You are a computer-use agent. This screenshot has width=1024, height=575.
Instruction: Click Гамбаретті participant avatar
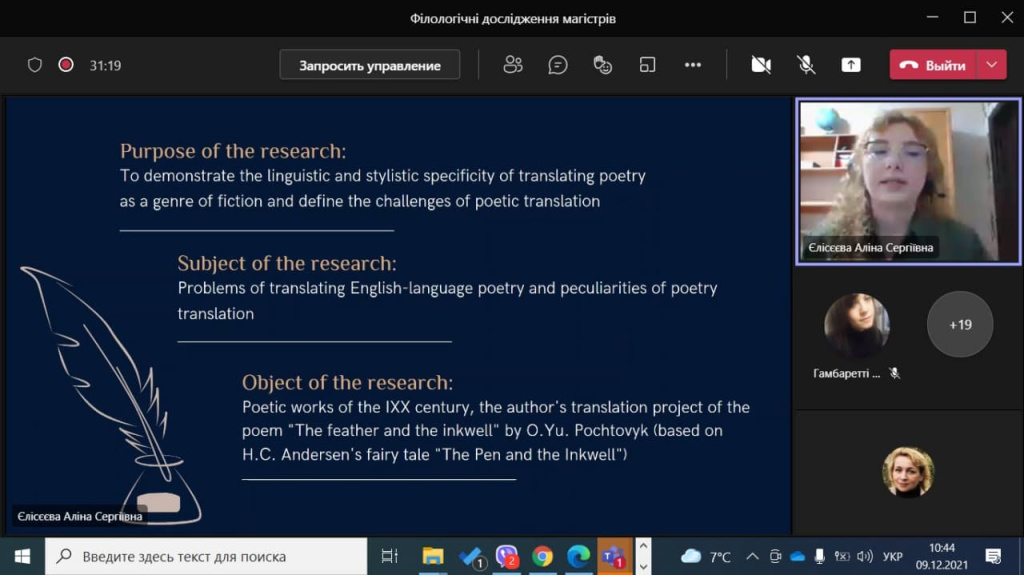(856, 325)
